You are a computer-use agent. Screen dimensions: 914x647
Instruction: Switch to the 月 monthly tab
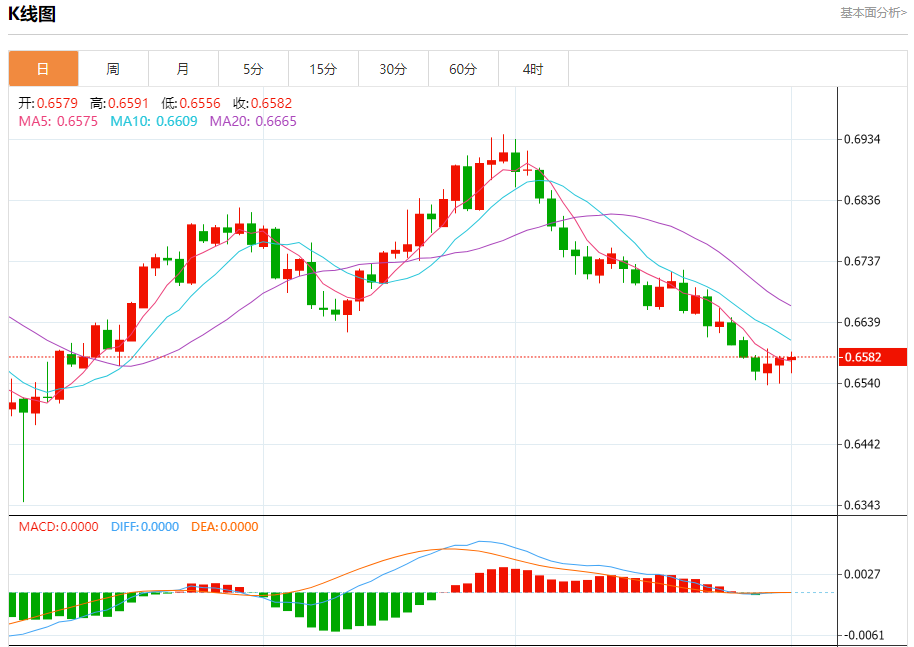pyautogui.click(x=183, y=69)
